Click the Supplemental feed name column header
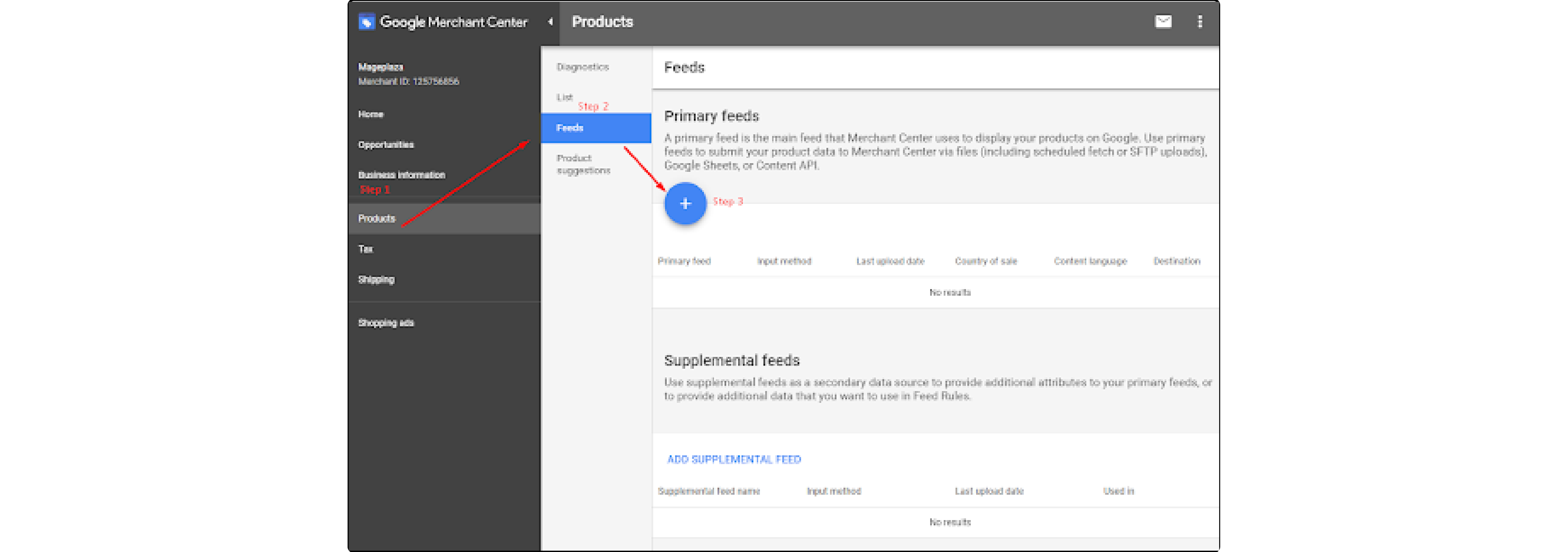Viewport: 1568px width, 552px height. click(708, 491)
